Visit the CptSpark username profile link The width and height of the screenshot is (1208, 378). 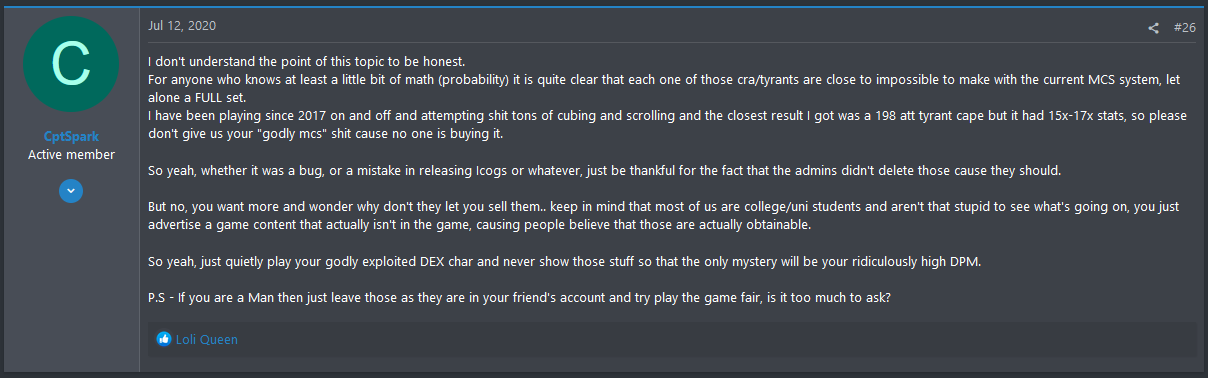tap(70, 137)
